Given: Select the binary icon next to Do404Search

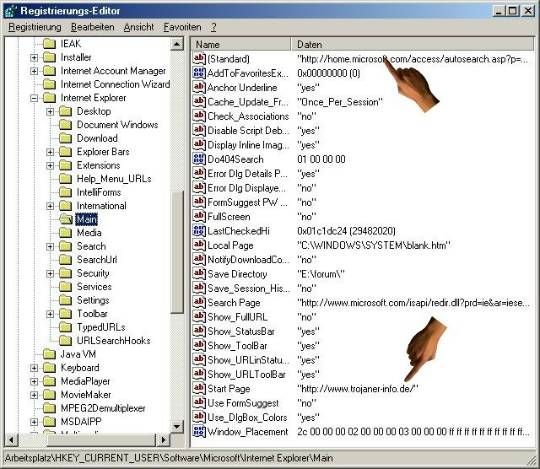Looking at the screenshot, I should tap(199, 159).
